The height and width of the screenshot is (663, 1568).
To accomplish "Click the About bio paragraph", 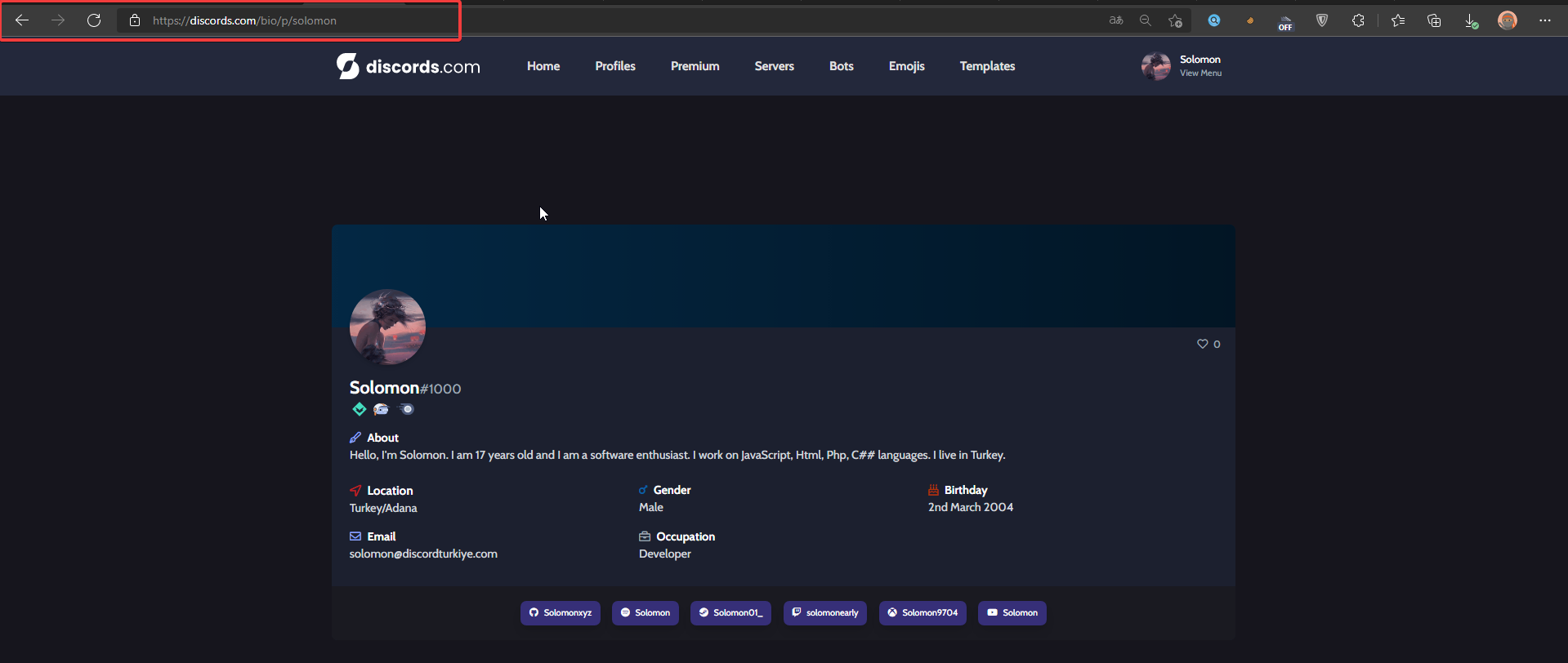I will click(677, 455).
